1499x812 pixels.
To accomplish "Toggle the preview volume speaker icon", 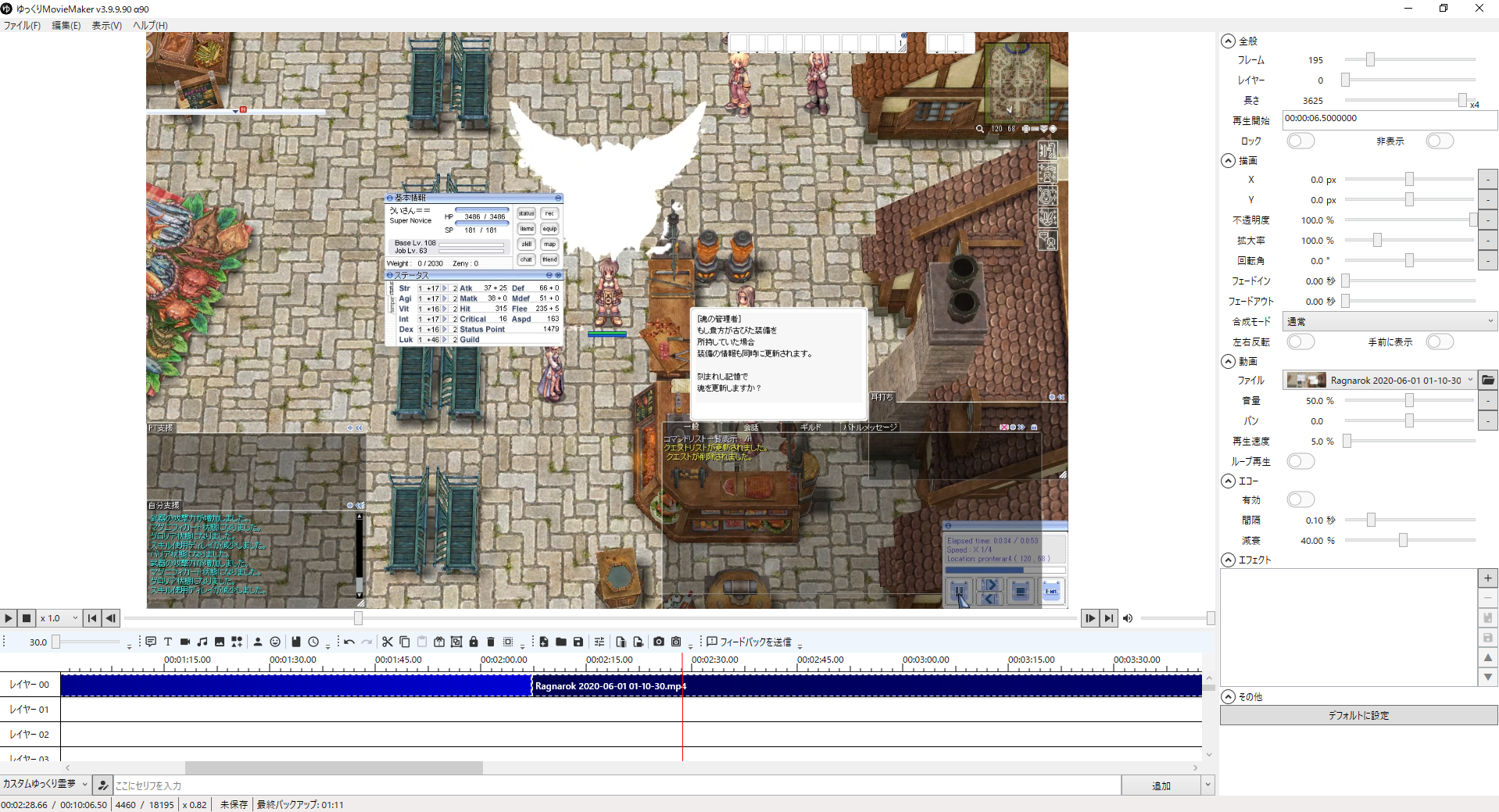I will (1128, 618).
